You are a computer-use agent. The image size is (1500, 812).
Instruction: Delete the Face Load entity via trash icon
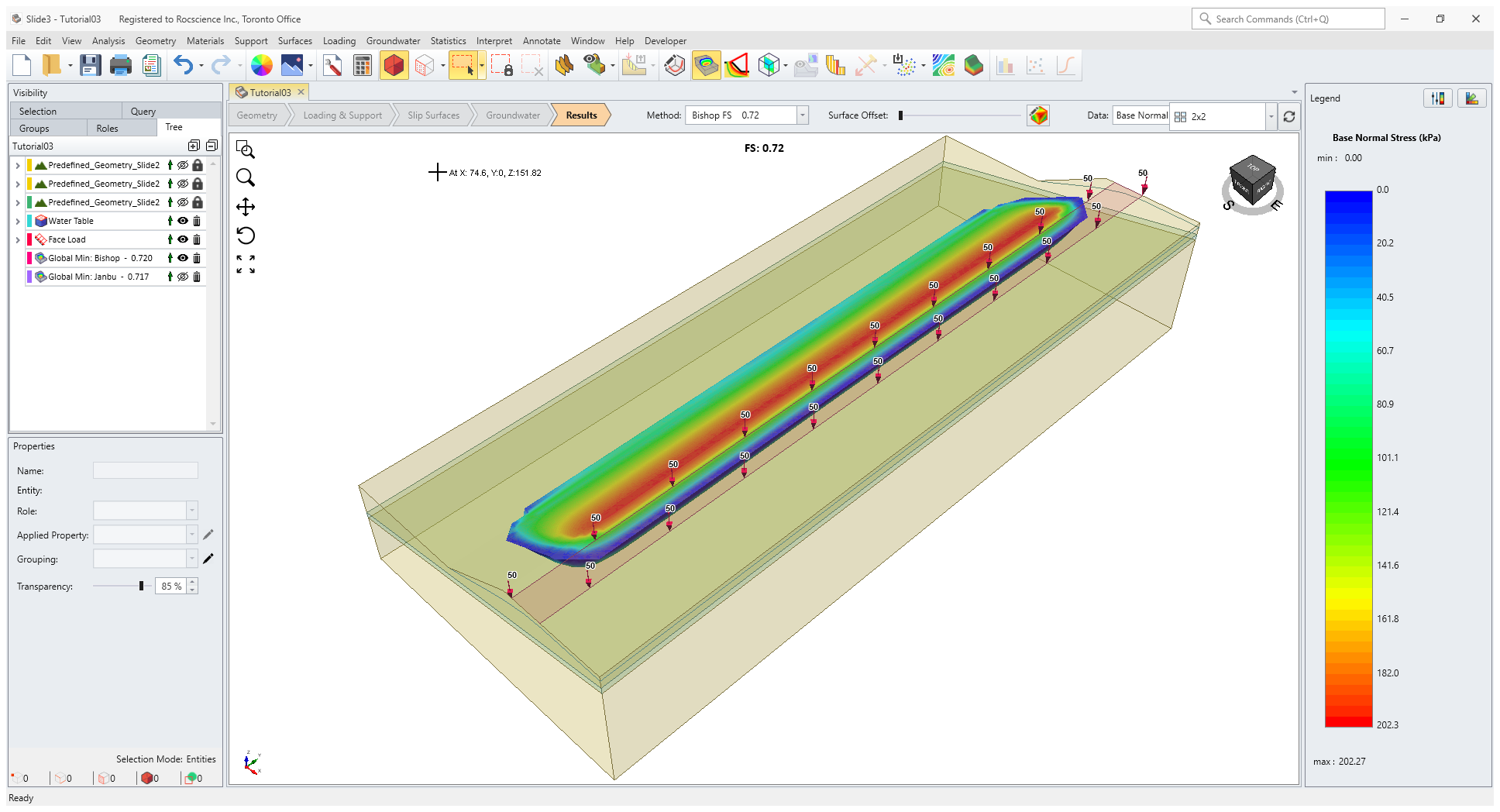[x=197, y=240]
